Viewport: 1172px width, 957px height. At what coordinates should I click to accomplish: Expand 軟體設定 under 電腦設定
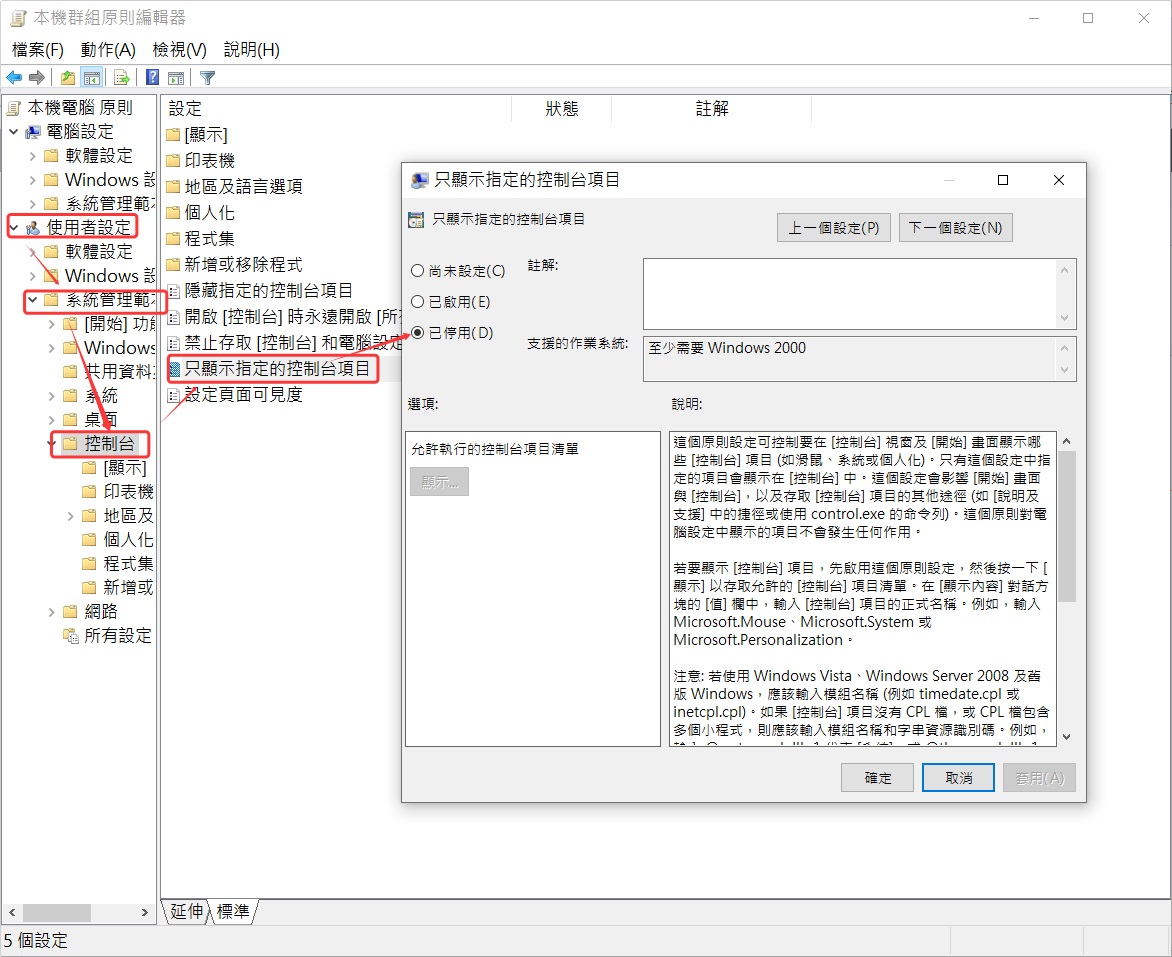coord(32,156)
